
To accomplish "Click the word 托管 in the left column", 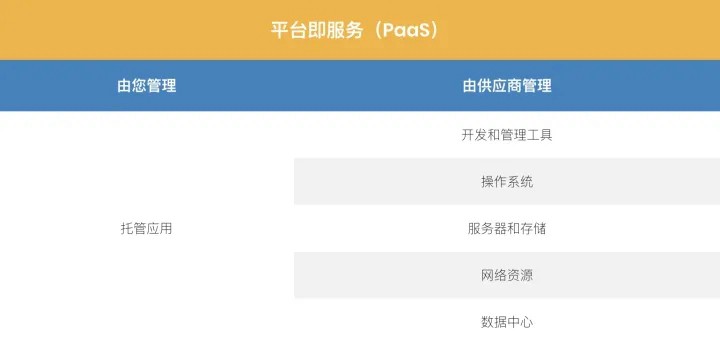I will [134, 228].
